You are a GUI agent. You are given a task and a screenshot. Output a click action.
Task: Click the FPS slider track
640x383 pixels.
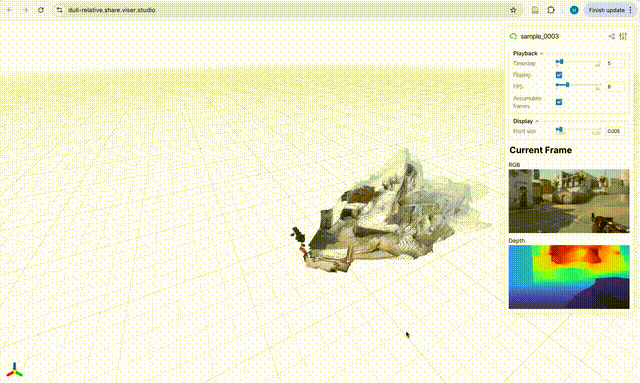click(x=578, y=85)
